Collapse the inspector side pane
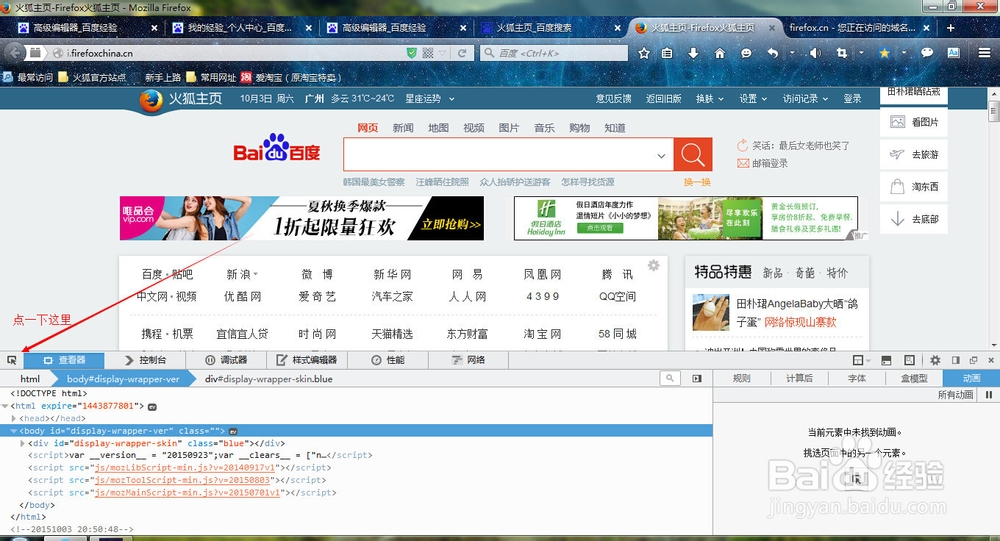Screen dimensions: 1000x541 point(697,378)
